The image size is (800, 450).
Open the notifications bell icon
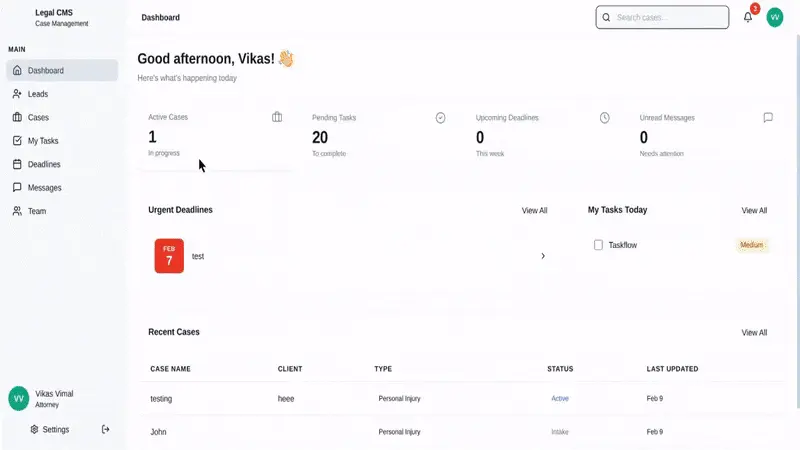[748, 17]
